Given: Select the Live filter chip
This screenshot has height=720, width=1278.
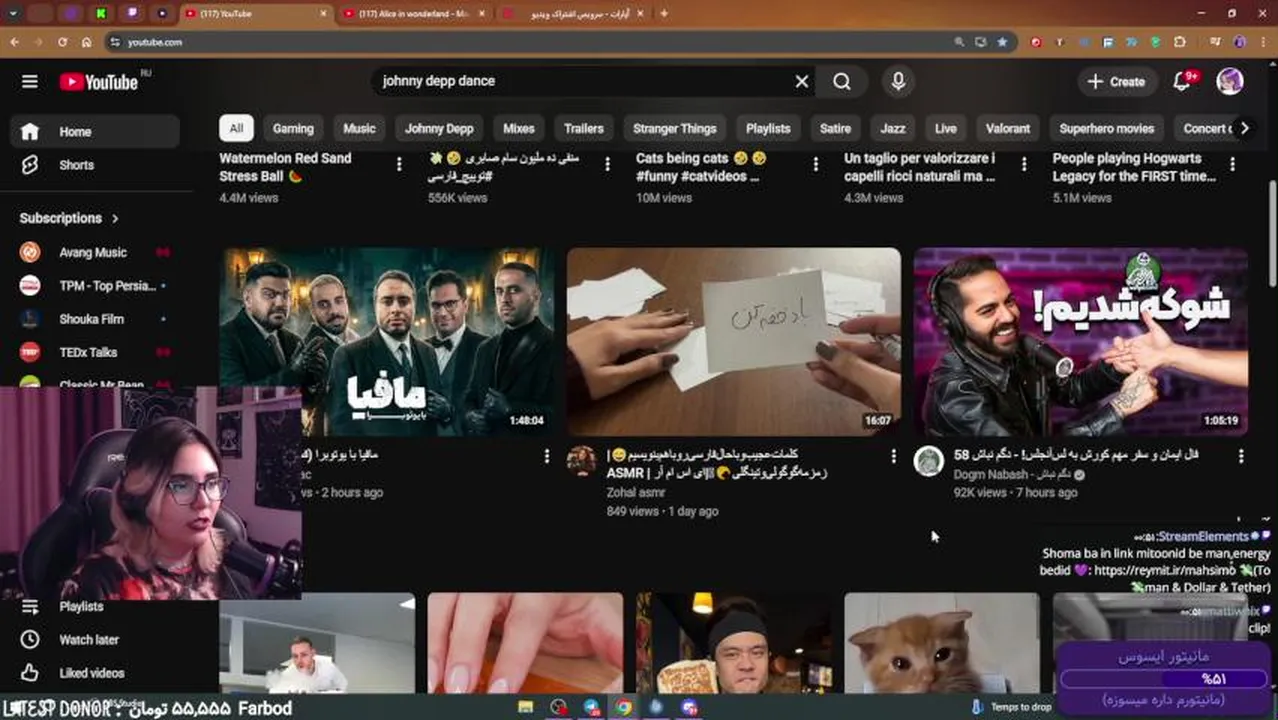Looking at the screenshot, I should click(x=946, y=128).
